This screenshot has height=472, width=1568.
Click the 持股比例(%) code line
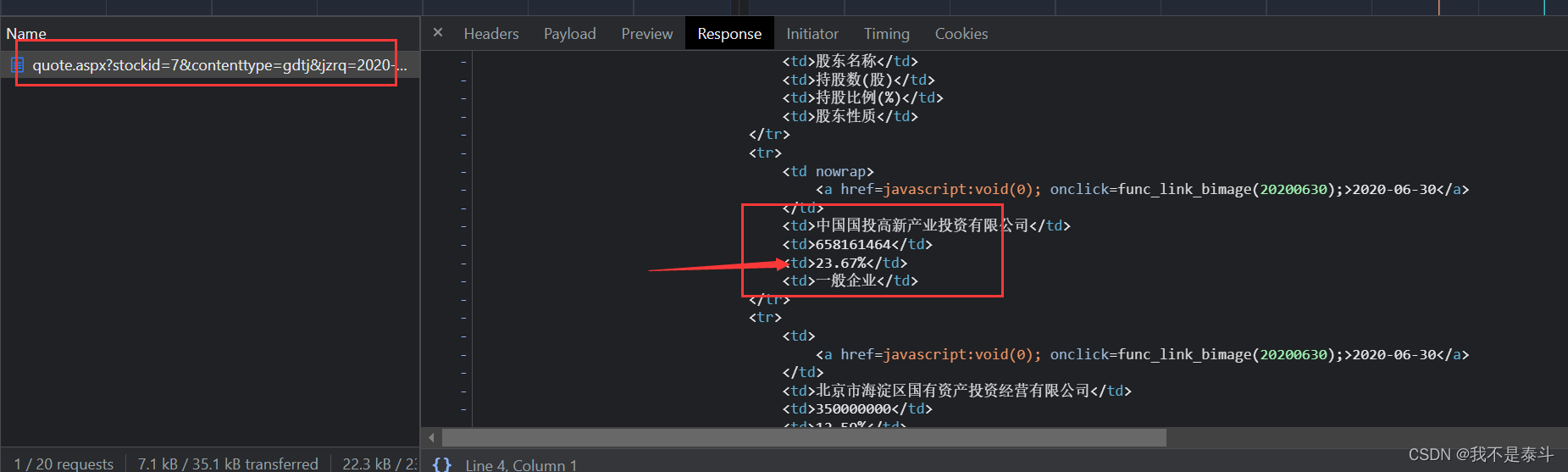point(862,97)
